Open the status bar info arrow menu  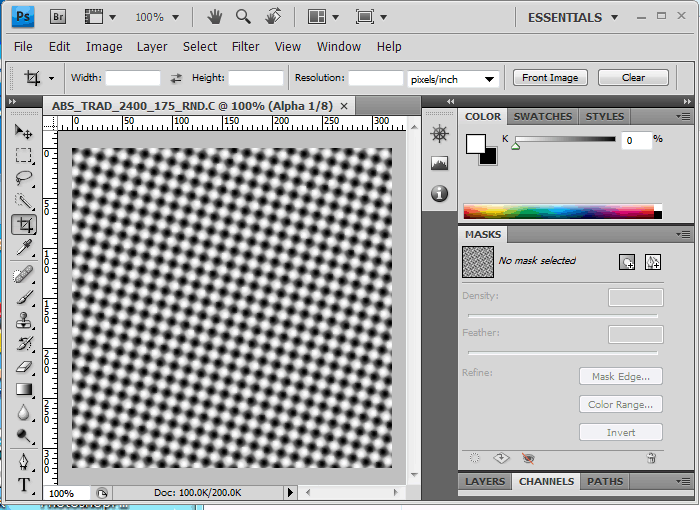coord(290,492)
